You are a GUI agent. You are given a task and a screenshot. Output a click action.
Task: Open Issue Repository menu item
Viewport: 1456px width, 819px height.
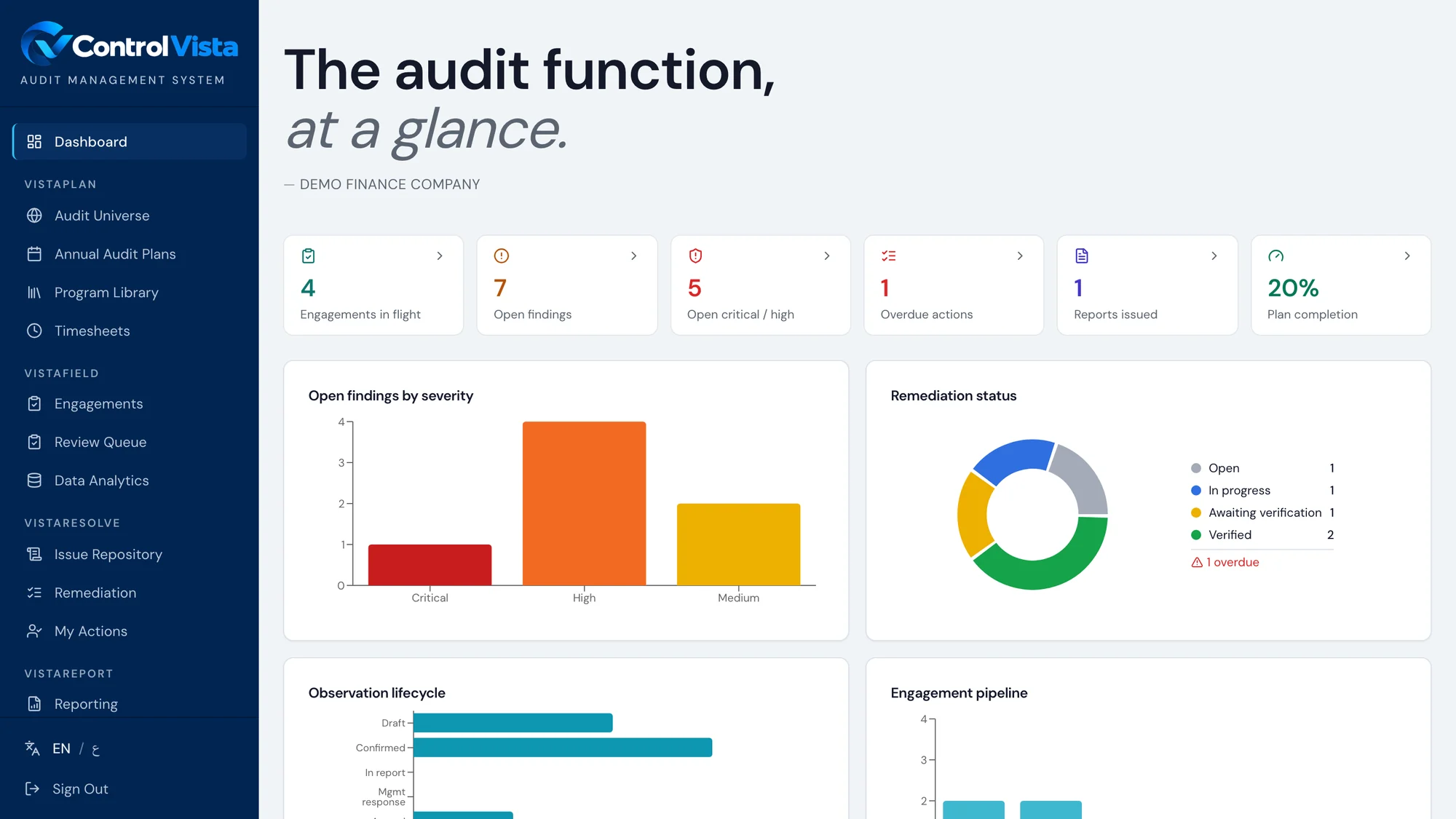[x=129, y=554]
